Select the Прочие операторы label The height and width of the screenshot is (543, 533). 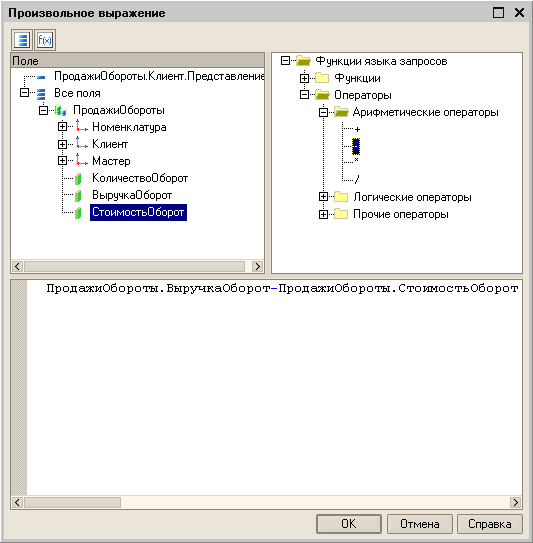[x=401, y=214]
